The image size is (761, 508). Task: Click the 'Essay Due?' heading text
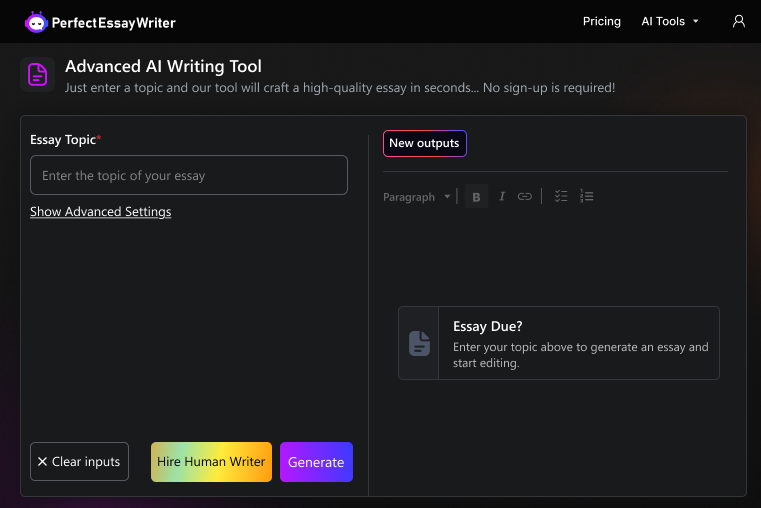(x=488, y=326)
